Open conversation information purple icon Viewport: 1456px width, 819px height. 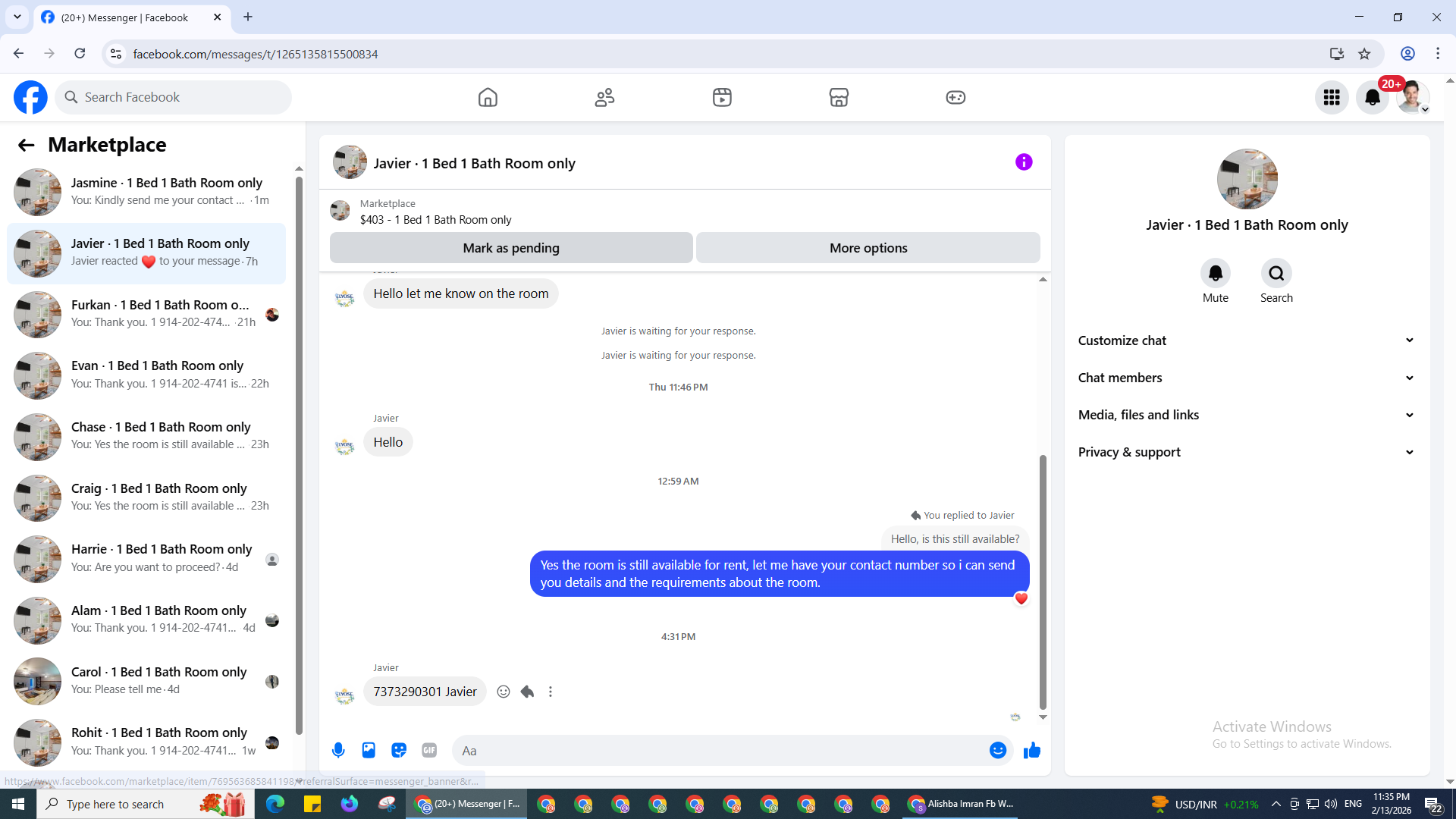point(1023,162)
